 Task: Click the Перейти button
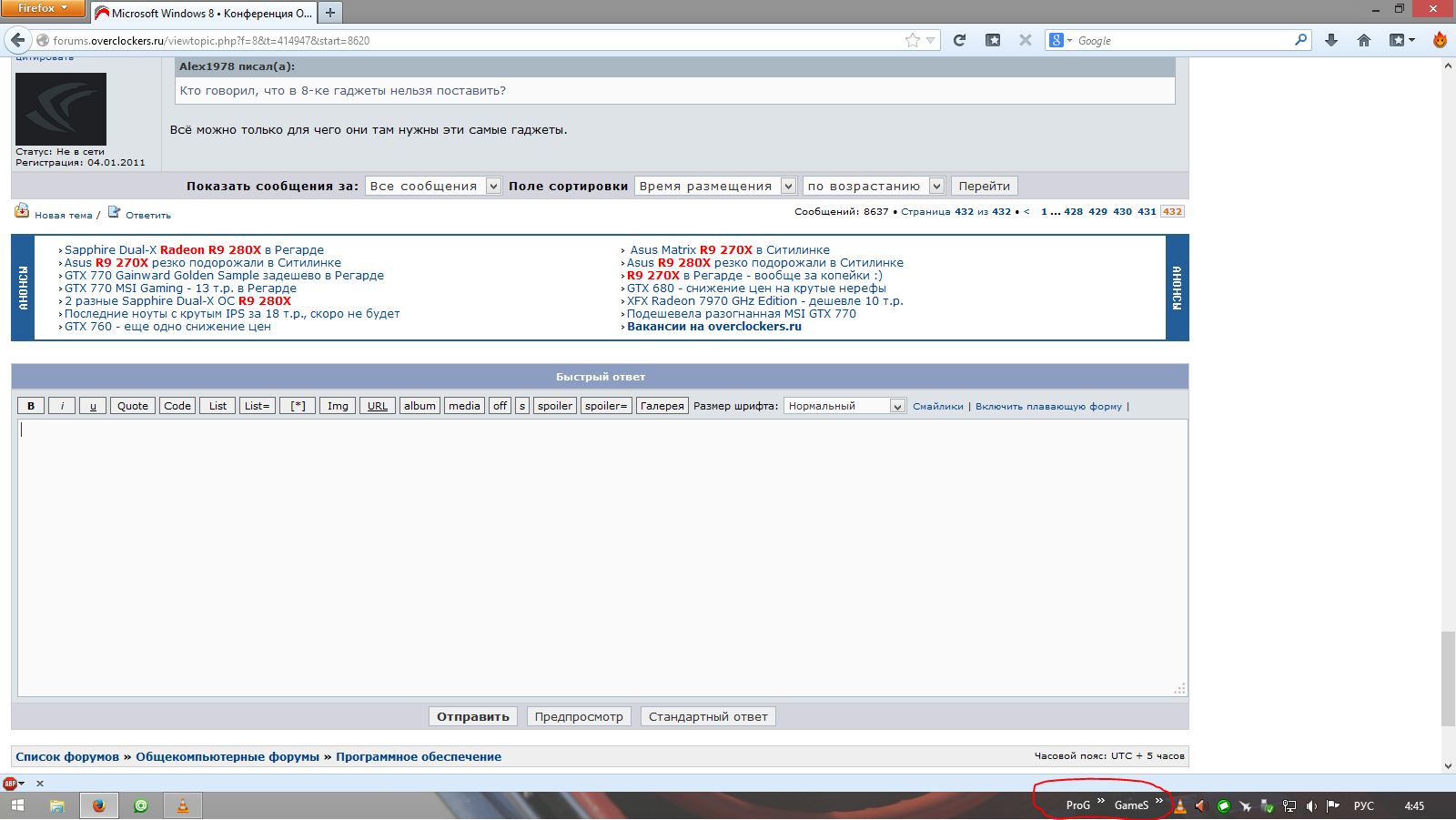pyautogui.click(x=985, y=186)
